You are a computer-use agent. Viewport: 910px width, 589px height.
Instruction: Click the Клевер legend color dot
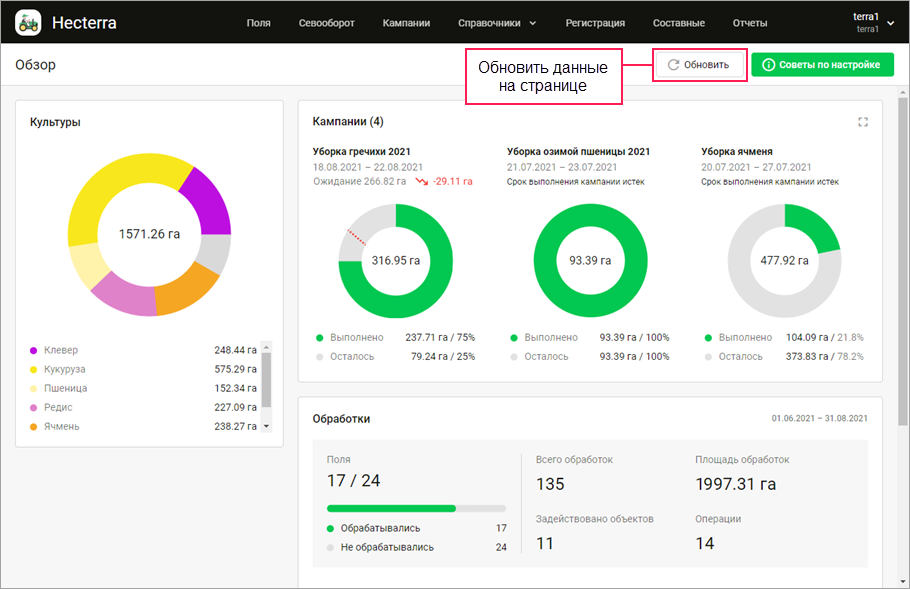pyautogui.click(x=34, y=350)
